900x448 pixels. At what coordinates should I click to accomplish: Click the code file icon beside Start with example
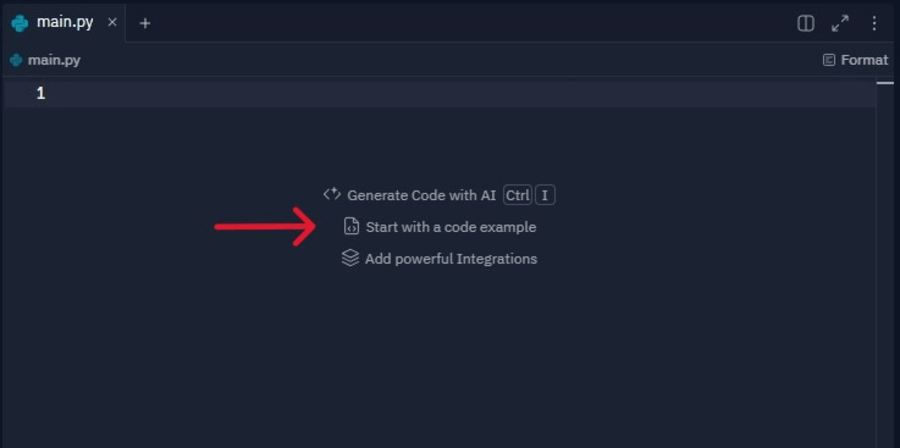[351, 227]
